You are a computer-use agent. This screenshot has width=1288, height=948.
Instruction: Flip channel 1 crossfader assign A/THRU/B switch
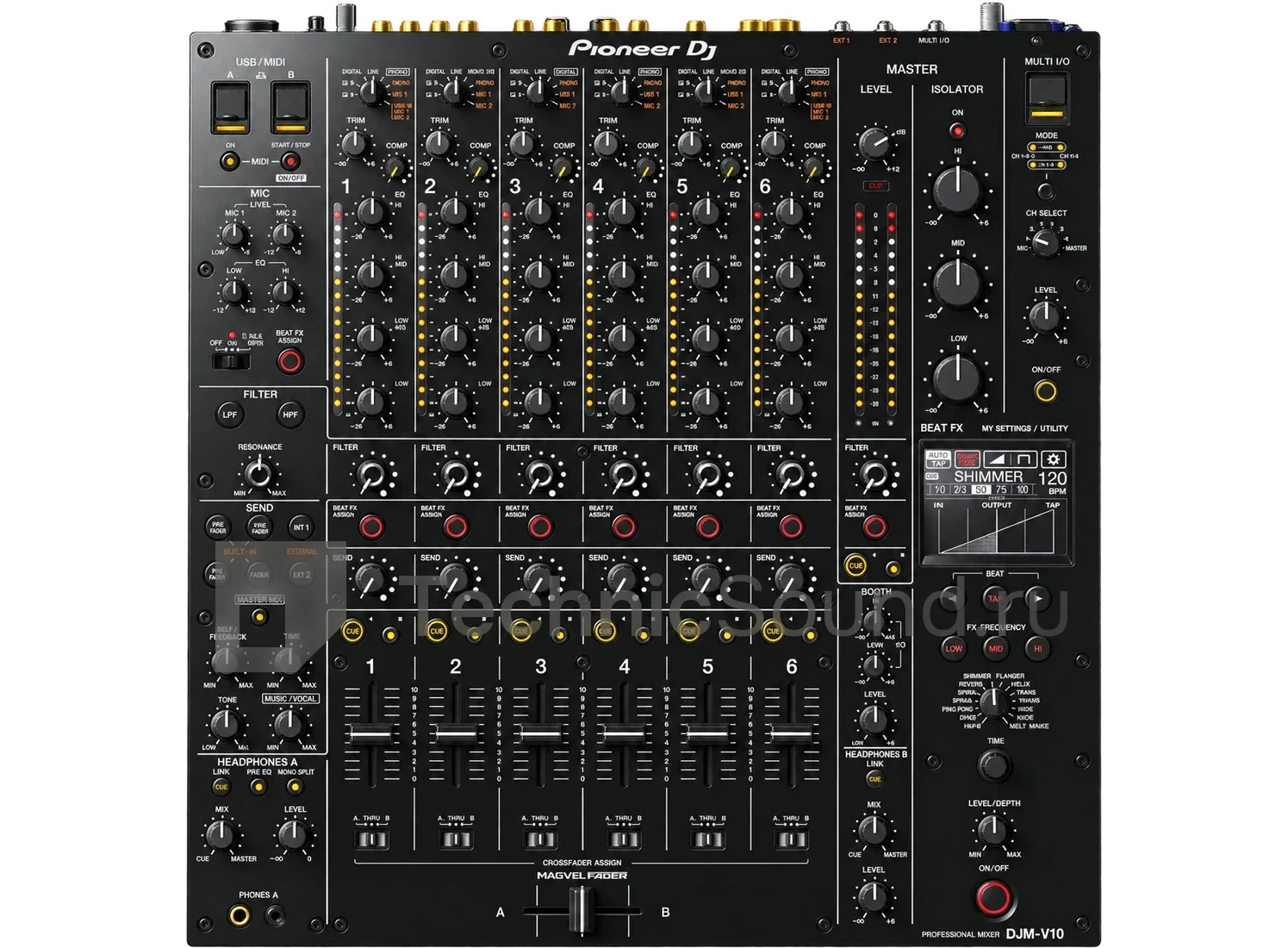pos(371,839)
